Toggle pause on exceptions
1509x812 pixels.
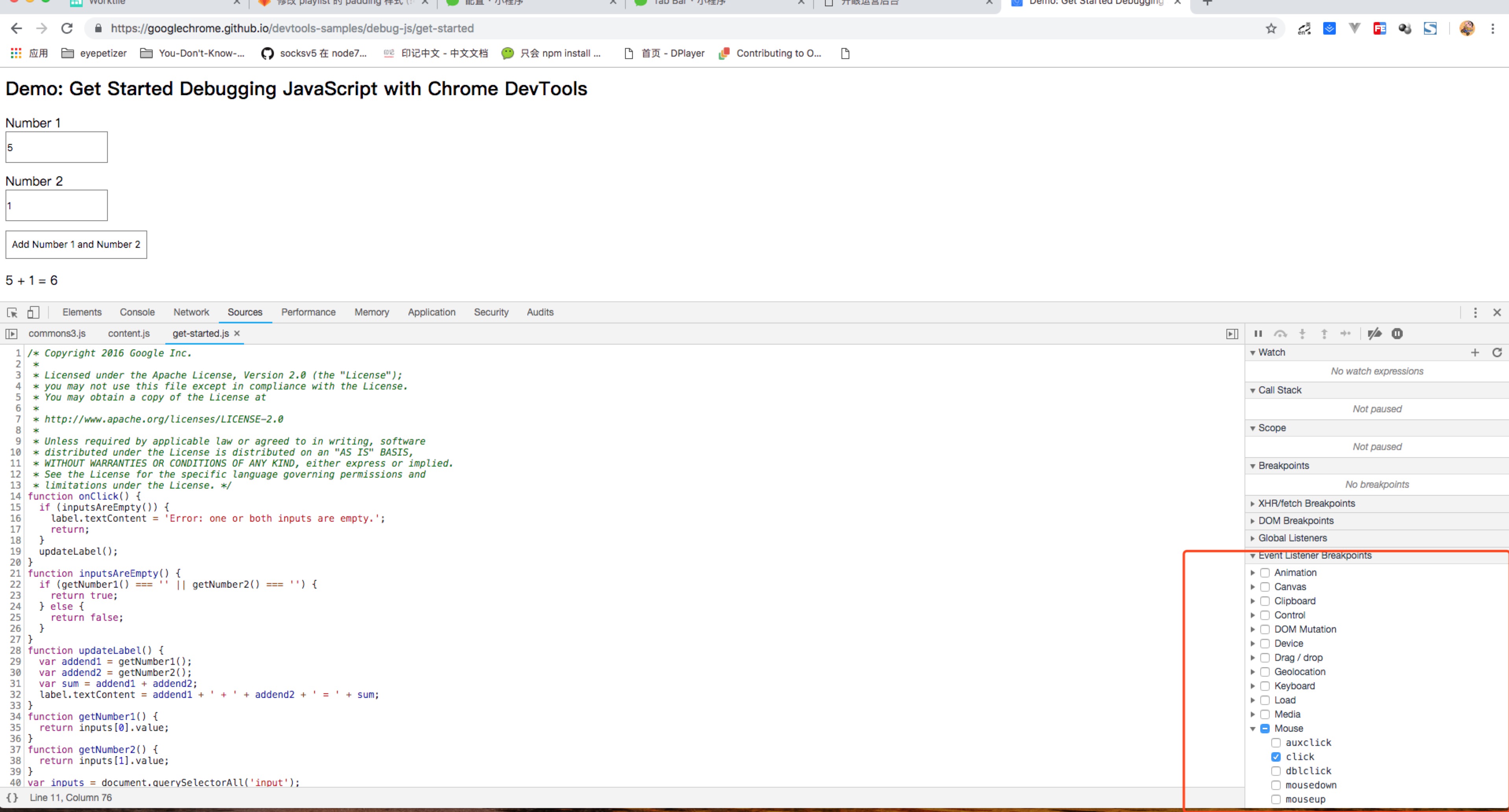click(x=1397, y=334)
